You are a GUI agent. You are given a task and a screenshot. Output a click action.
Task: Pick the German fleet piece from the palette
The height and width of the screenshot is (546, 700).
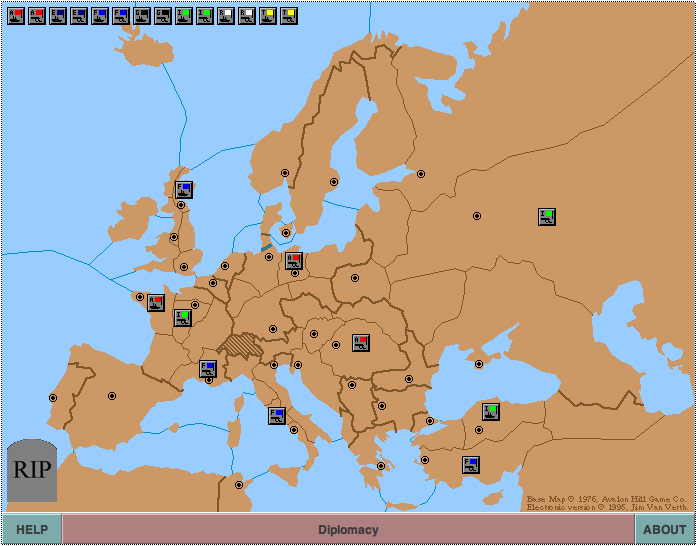[142, 16]
